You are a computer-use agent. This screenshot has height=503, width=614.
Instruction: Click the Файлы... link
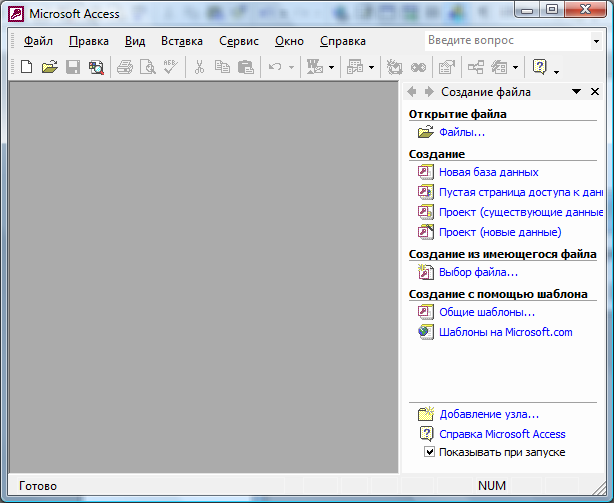[462, 132]
